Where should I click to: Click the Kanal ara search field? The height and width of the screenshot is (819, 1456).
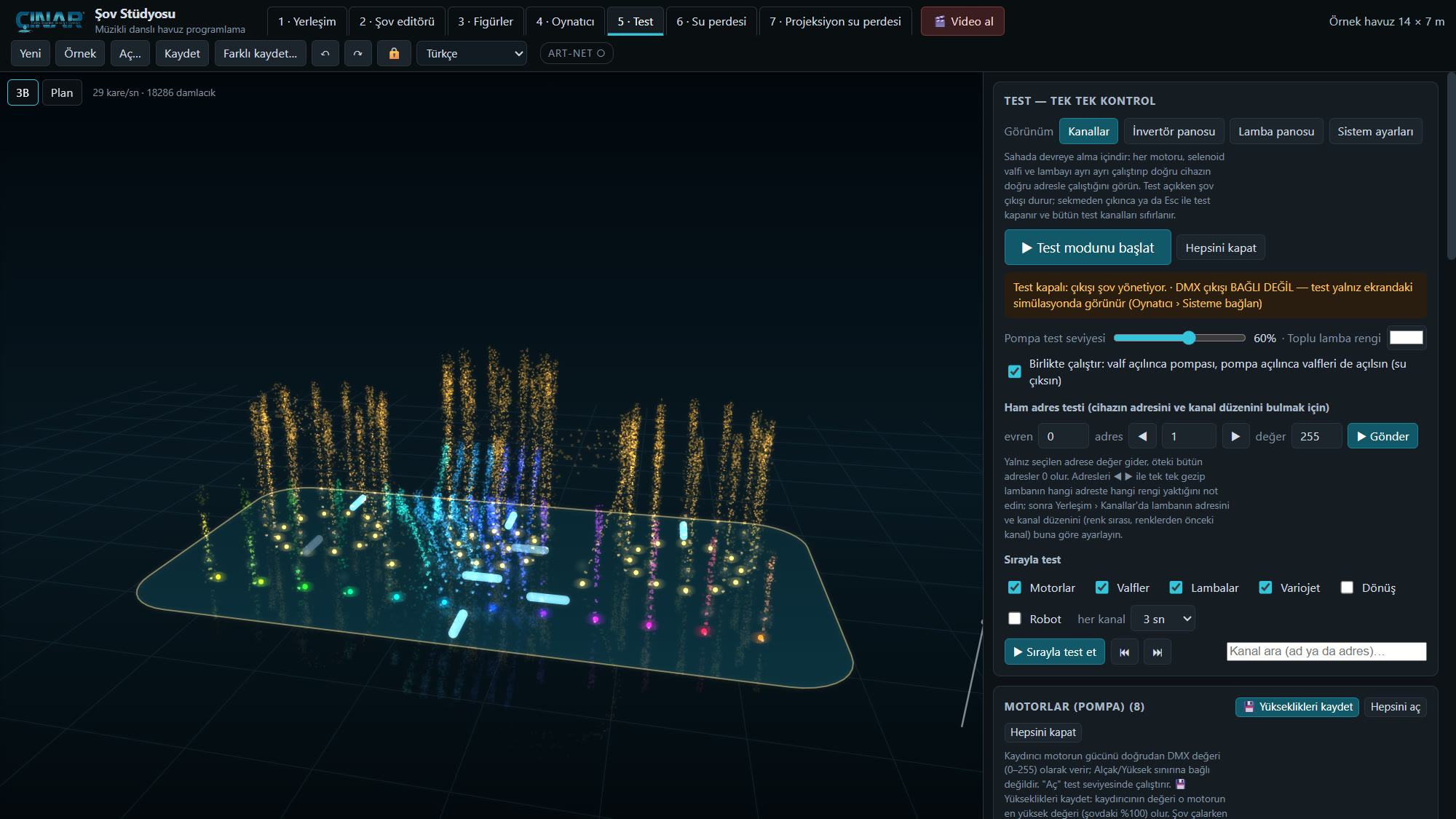(1326, 652)
